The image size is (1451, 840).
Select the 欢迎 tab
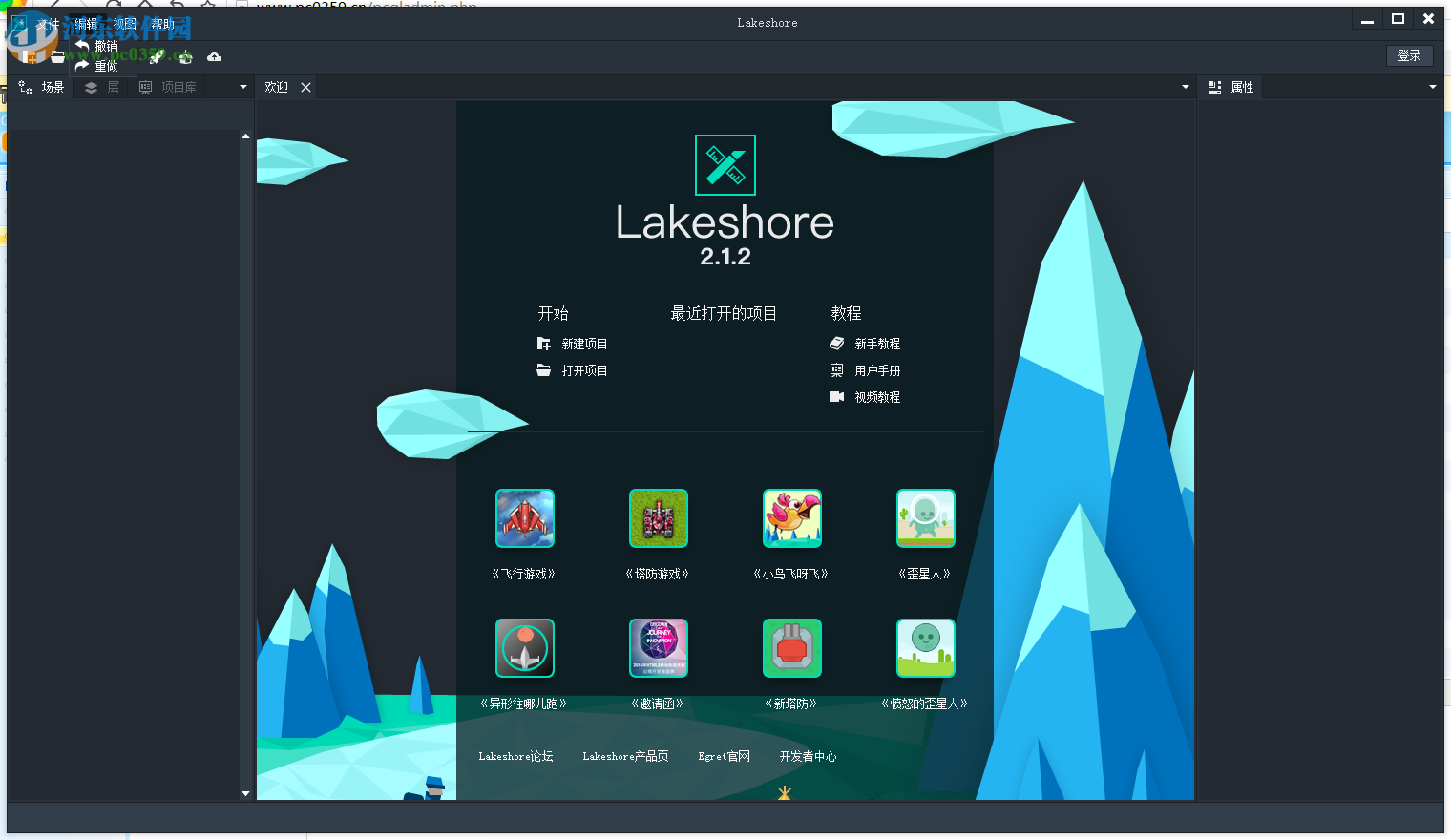point(275,87)
